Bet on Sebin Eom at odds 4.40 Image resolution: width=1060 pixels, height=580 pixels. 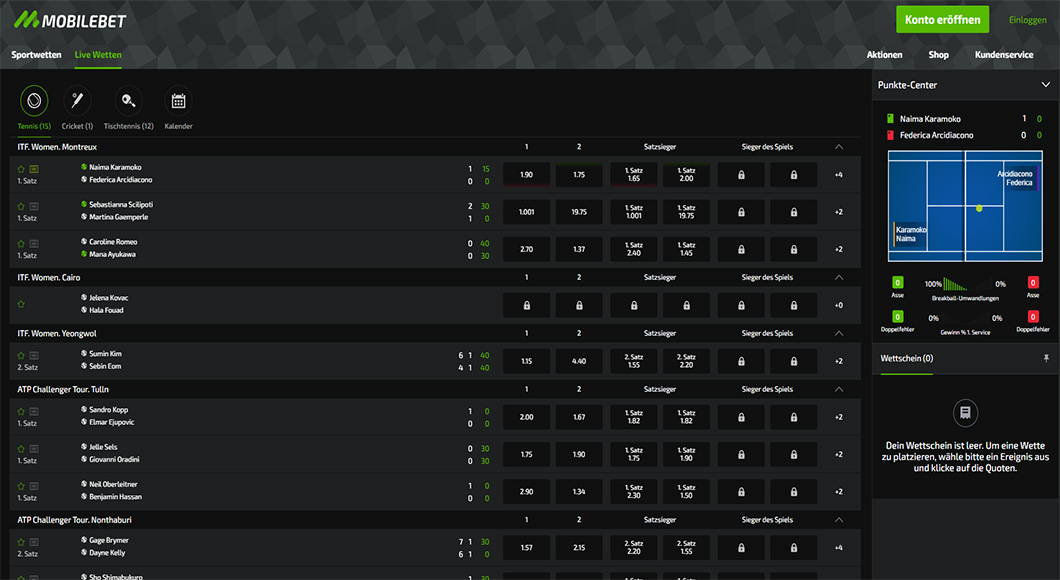tap(579, 362)
